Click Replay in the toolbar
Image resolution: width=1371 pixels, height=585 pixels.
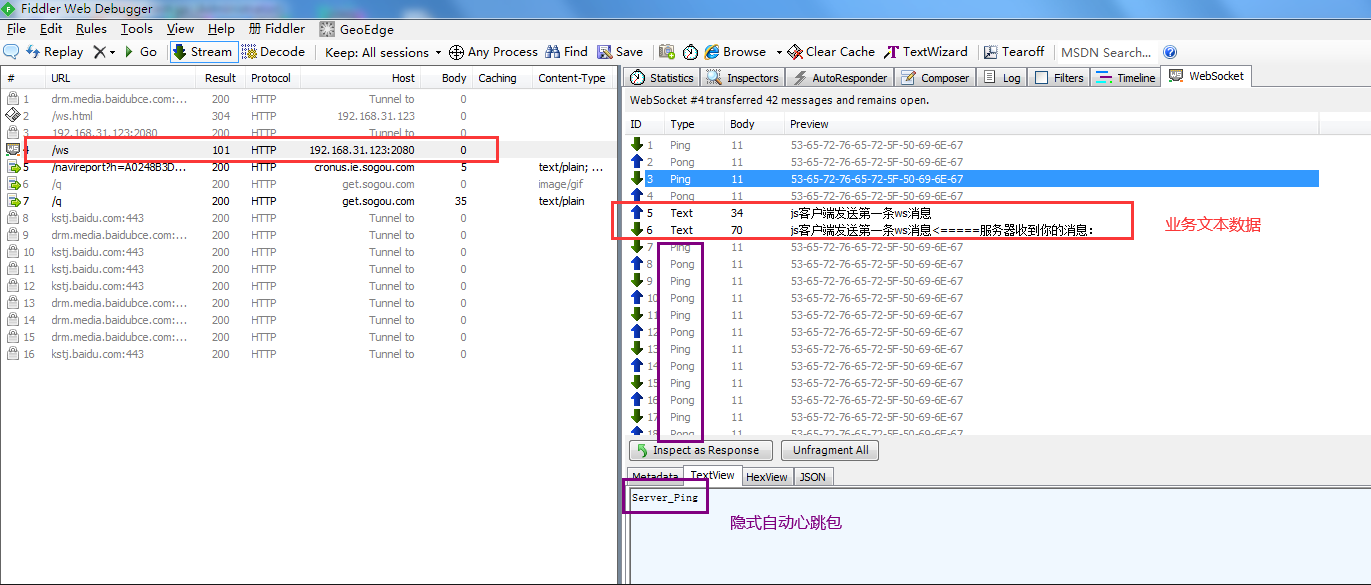coord(55,52)
